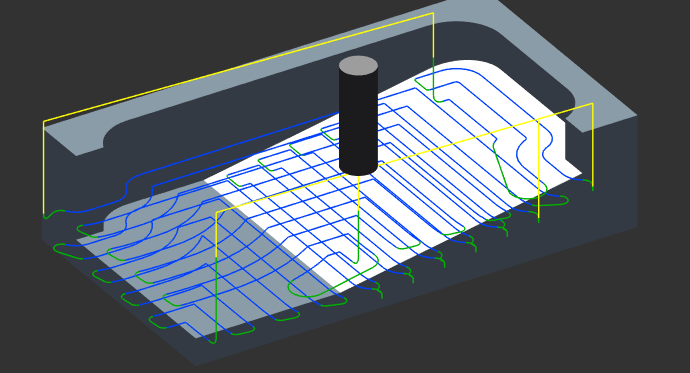
Task: Pick the yellow vertical rapid line at far right edge
Action: click(x=593, y=144)
